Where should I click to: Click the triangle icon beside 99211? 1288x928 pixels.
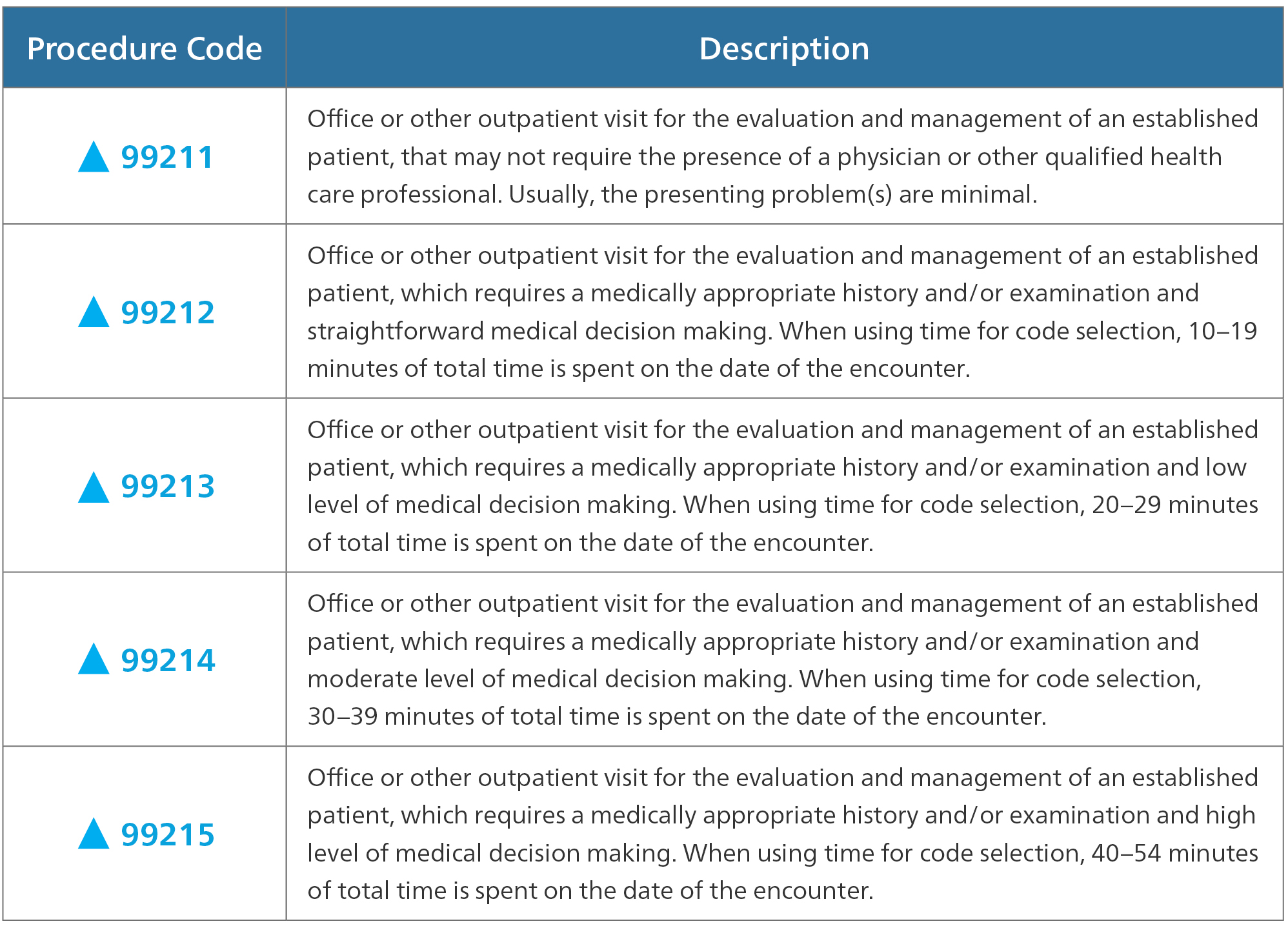[x=94, y=157]
